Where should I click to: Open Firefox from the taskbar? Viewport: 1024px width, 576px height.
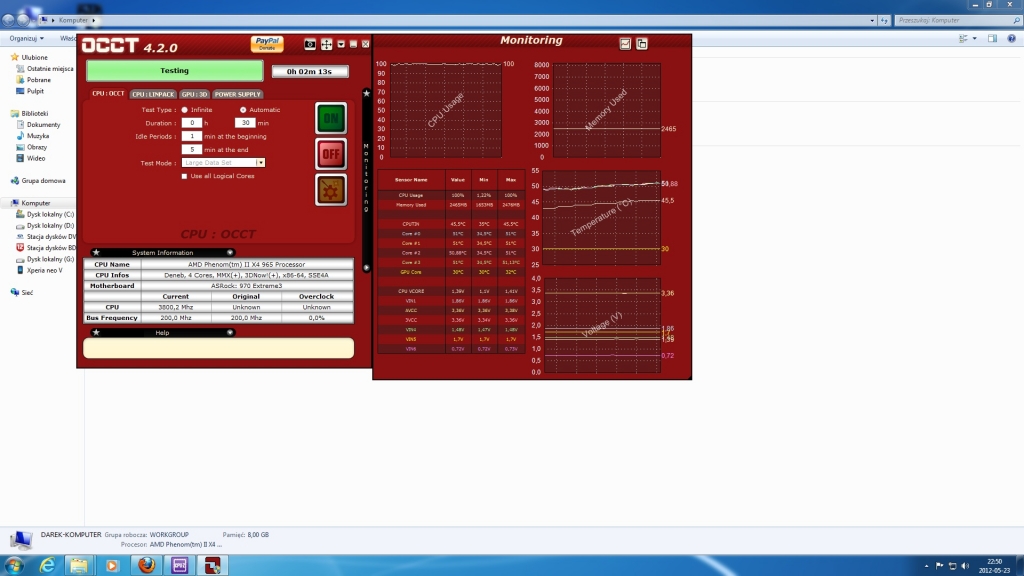(x=146, y=565)
